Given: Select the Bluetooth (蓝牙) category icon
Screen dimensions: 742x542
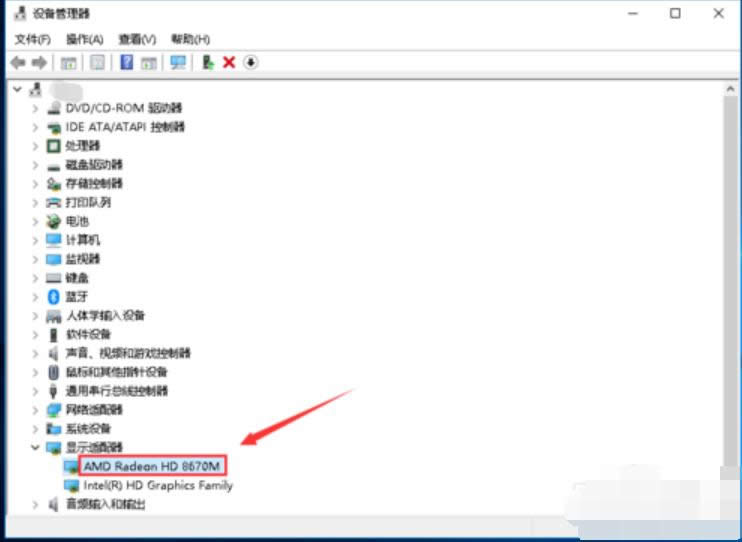Looking at the screenshot, I should click(x=54, y=297).
